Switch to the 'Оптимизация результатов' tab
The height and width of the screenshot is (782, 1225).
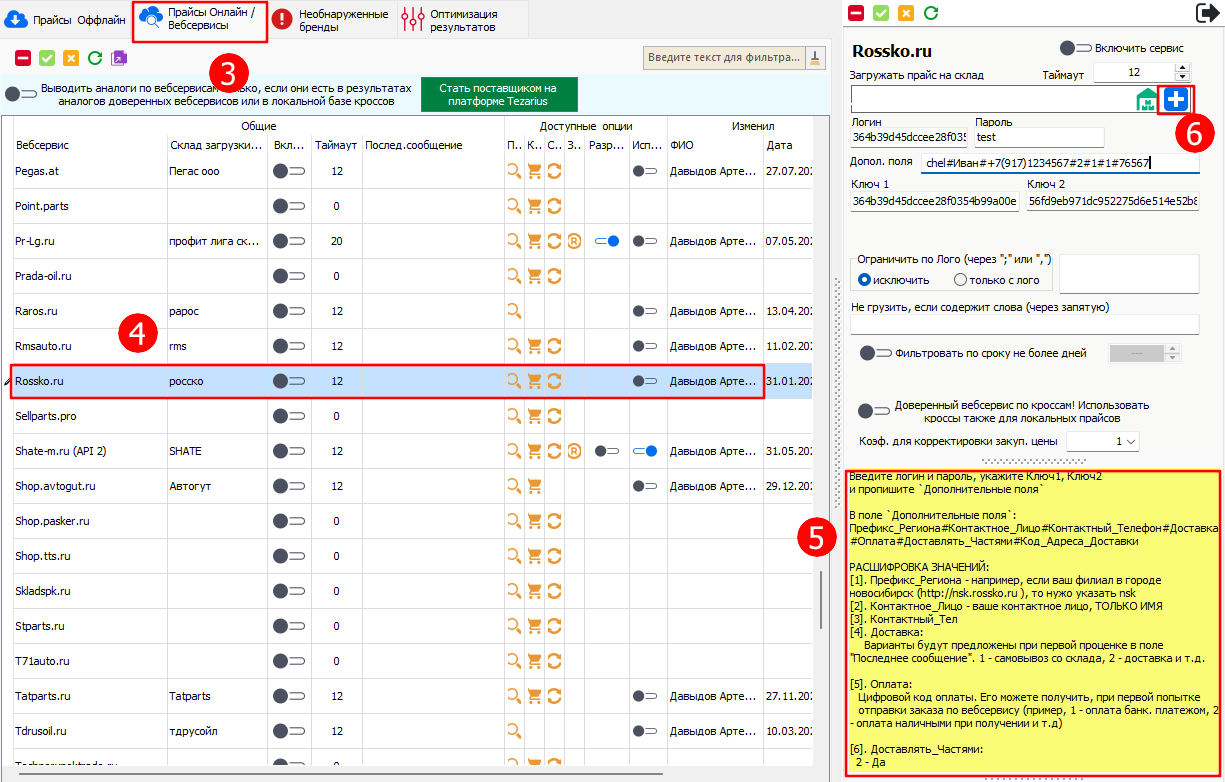click(463, 20)
